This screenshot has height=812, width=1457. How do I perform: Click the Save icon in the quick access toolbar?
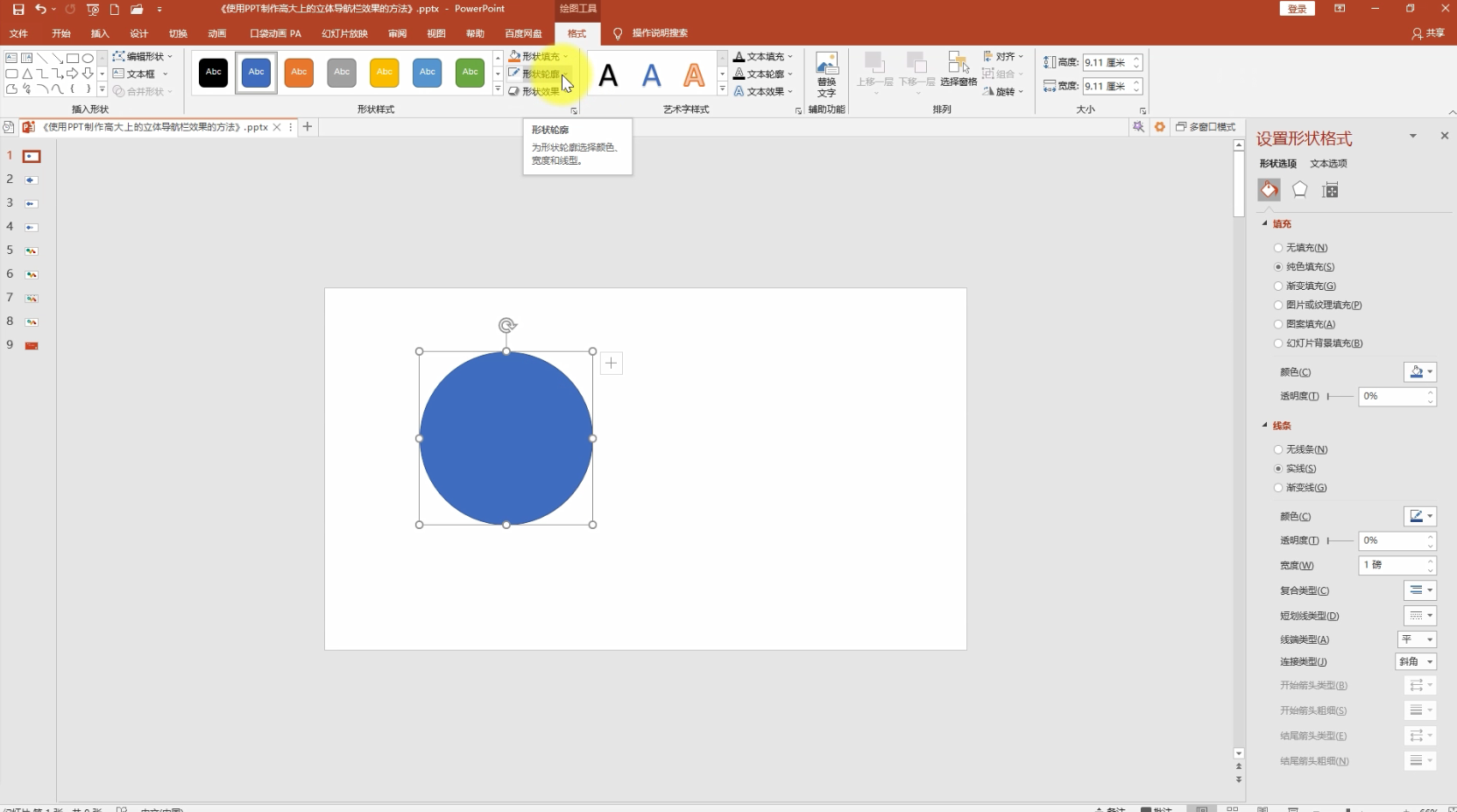click(x=18, y=9)
